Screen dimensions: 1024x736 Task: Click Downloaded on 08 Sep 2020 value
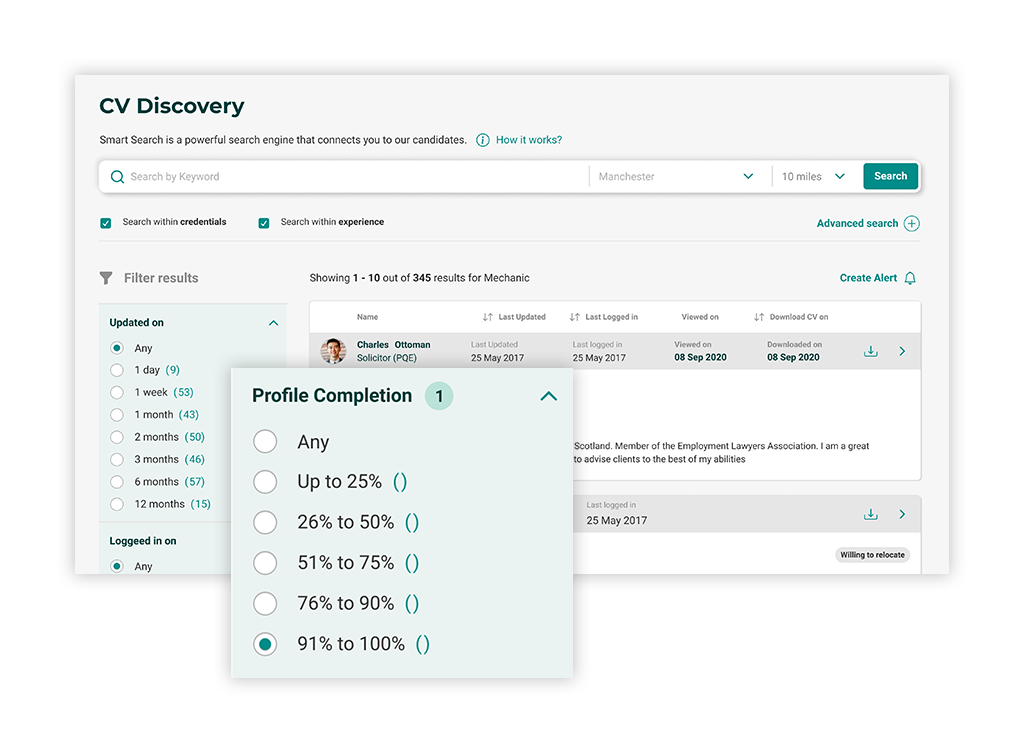tap(793, 357)
